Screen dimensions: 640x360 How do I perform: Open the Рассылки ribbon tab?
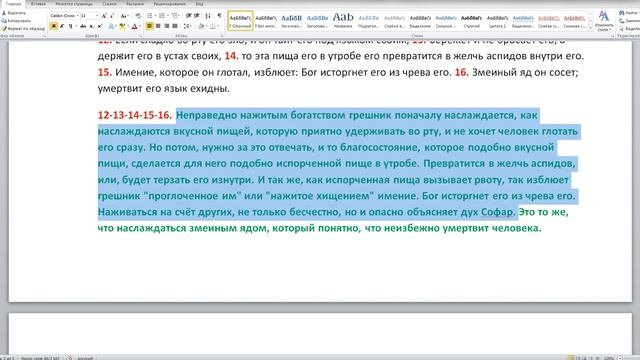[x=135, y=4]
